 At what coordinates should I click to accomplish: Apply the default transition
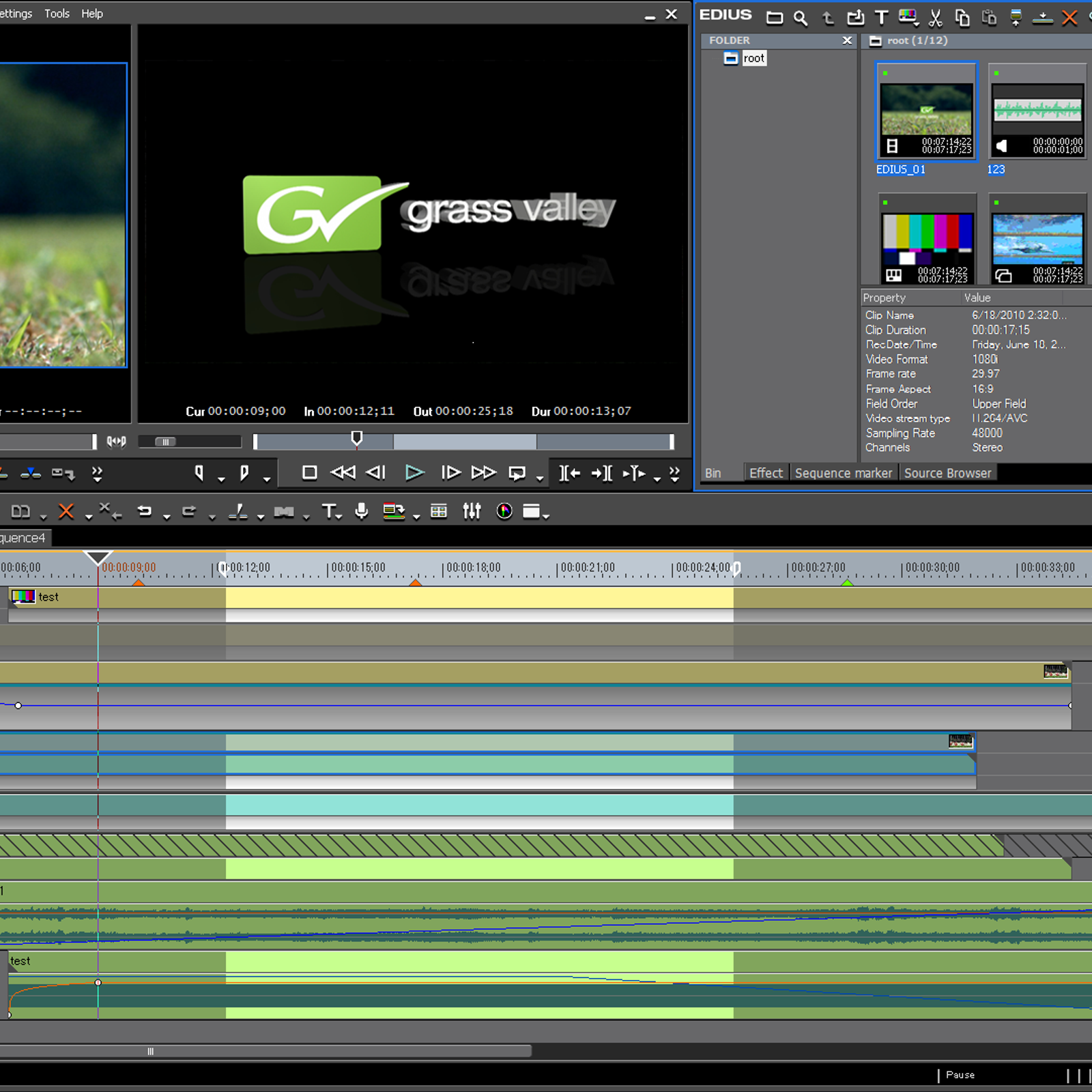pyautogui.click(x=284, y=511)
